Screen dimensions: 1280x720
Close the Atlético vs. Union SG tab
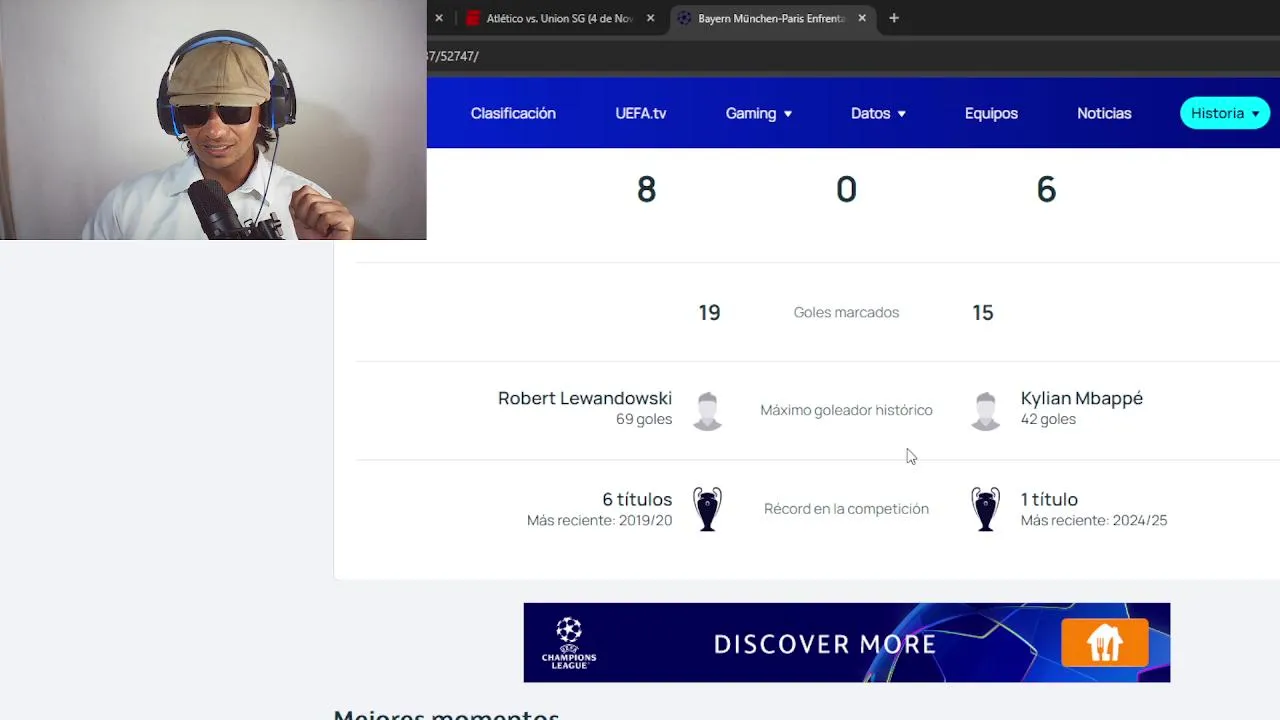coord(651,18)
